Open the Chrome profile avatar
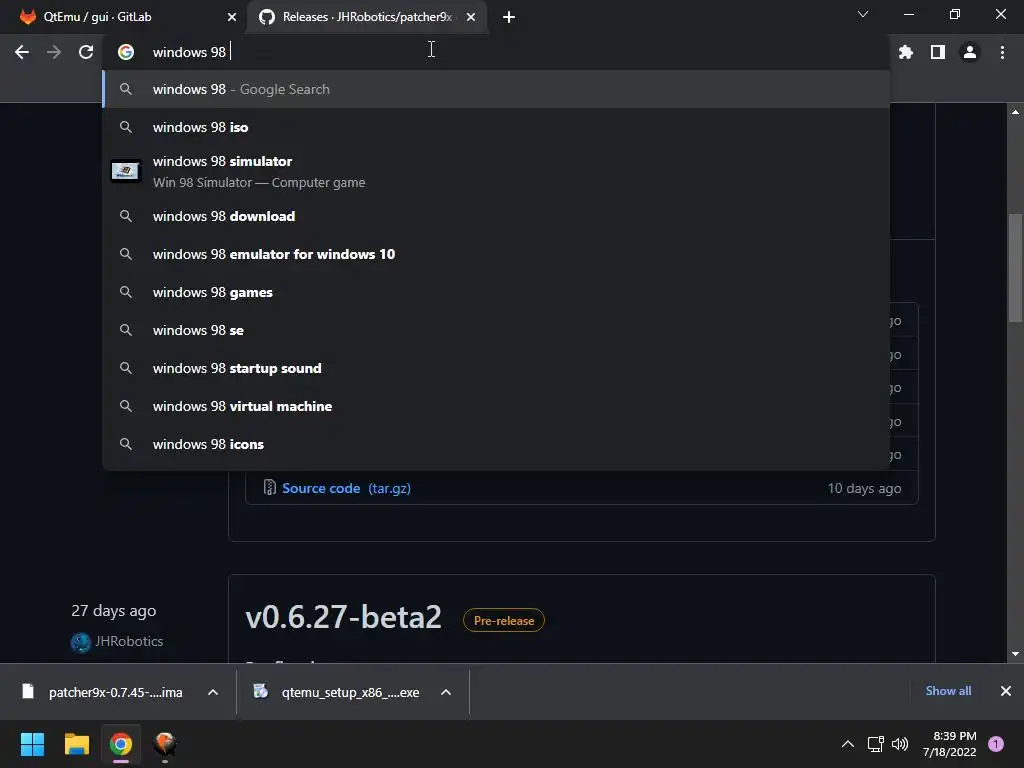The width and height of the screenshot is (1024, 768). click(x=970, y=52)
